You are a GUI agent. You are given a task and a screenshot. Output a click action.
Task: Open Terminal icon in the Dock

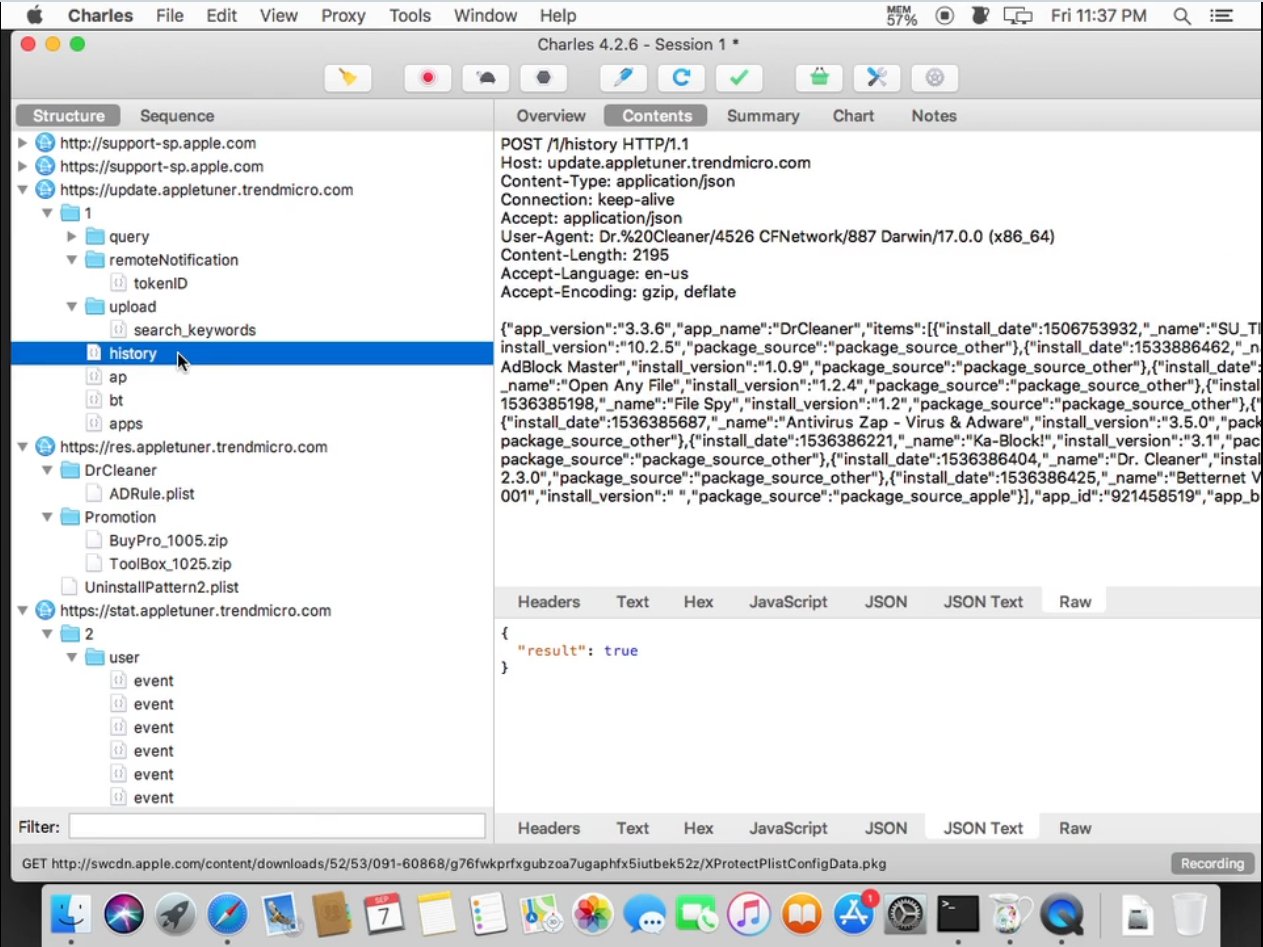point(957,914)
